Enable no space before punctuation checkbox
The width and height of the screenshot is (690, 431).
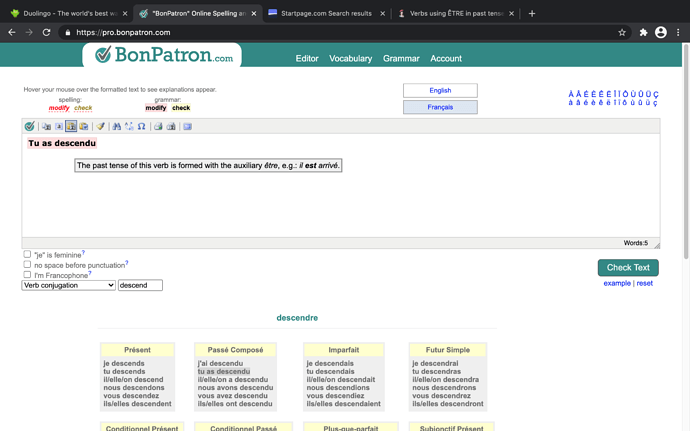pos(27,264)
